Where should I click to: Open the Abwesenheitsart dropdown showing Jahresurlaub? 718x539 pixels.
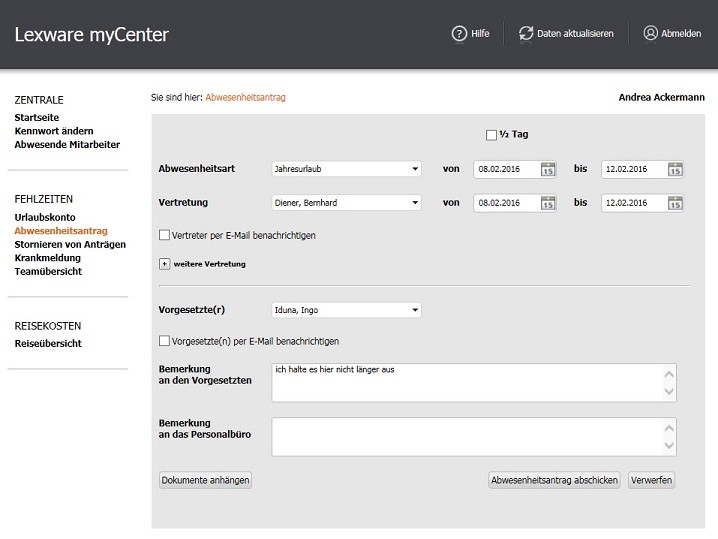346,169
